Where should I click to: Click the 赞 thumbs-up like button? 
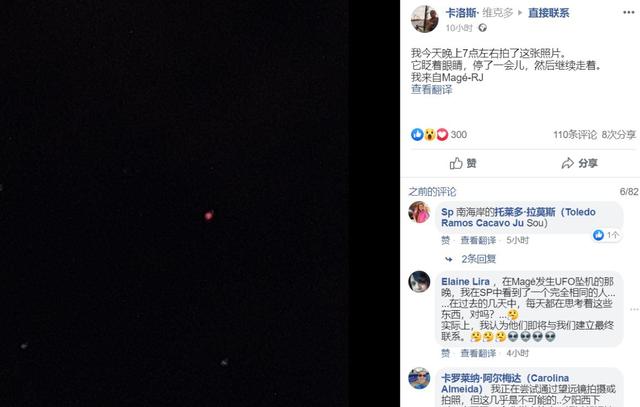click(x=463, y=163)
